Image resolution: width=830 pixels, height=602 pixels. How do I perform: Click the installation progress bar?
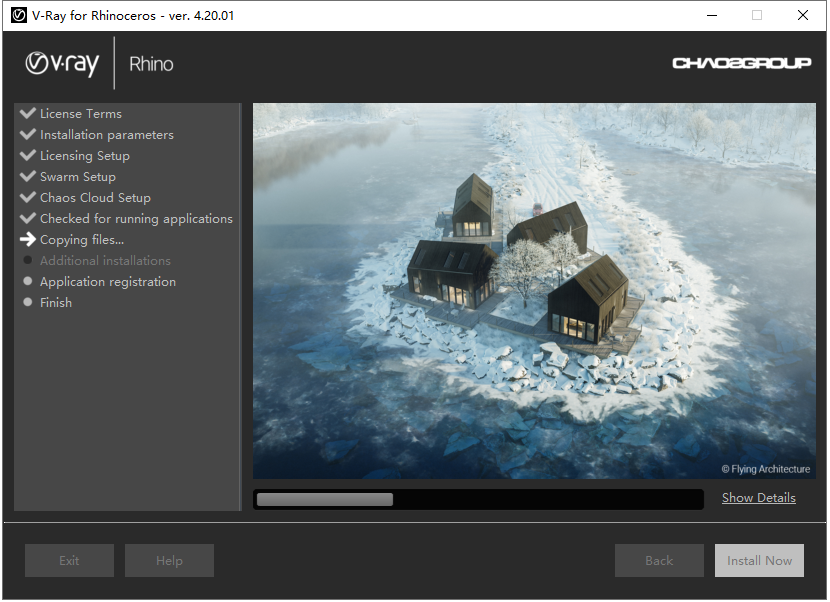click(x=479, y=499)
